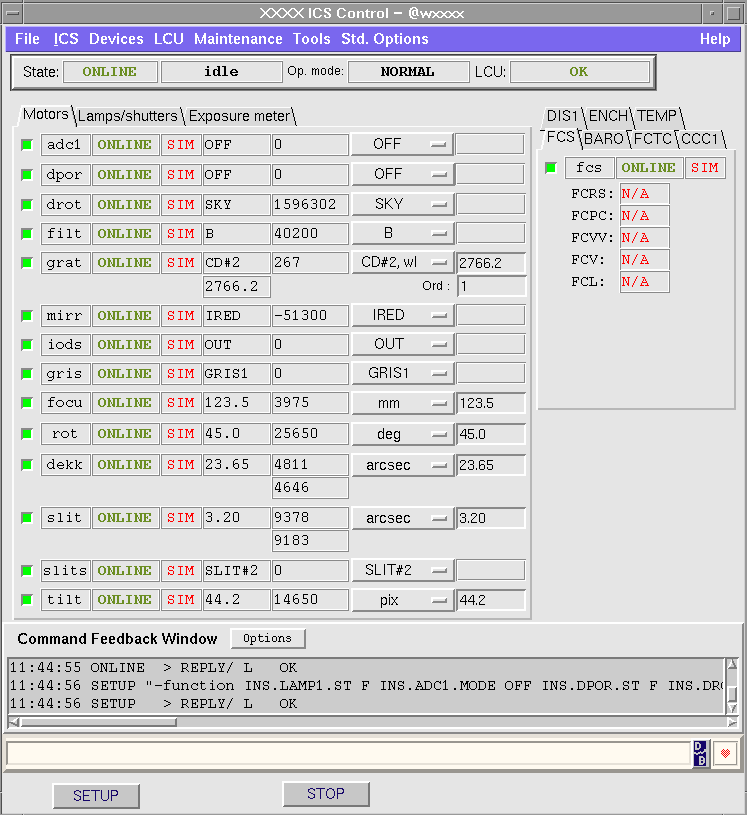Open the focu mm unit menu
Image resolution: width=747 pixels, height=815 pixels.
(x=402, y=403)
